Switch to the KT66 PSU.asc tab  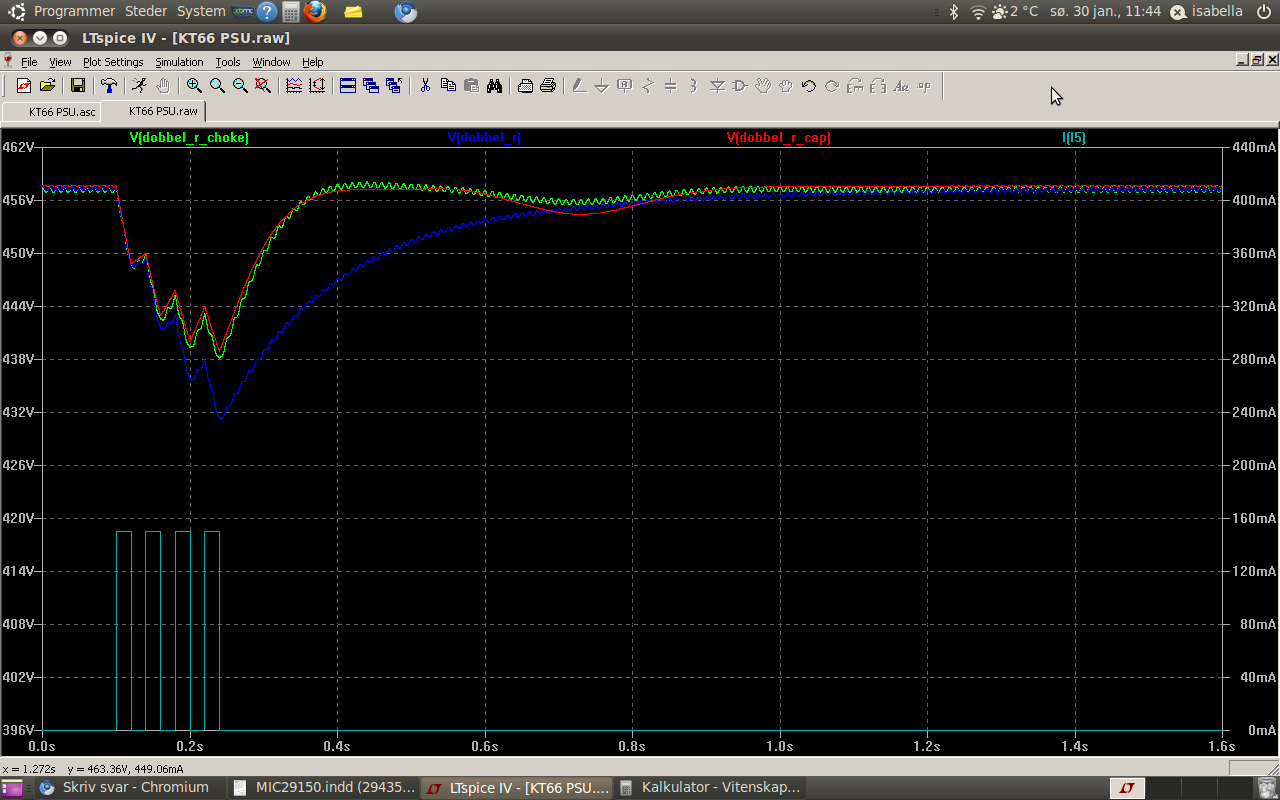pos(61,111)
